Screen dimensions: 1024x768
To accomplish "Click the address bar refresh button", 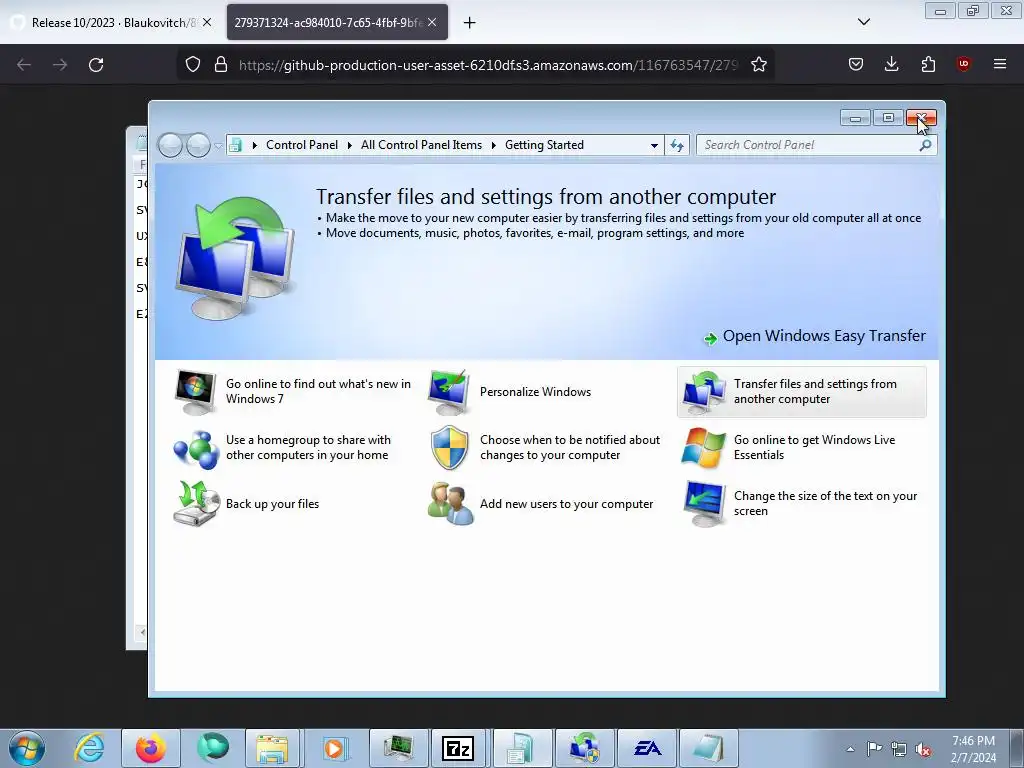I will [x=677, y=145].
